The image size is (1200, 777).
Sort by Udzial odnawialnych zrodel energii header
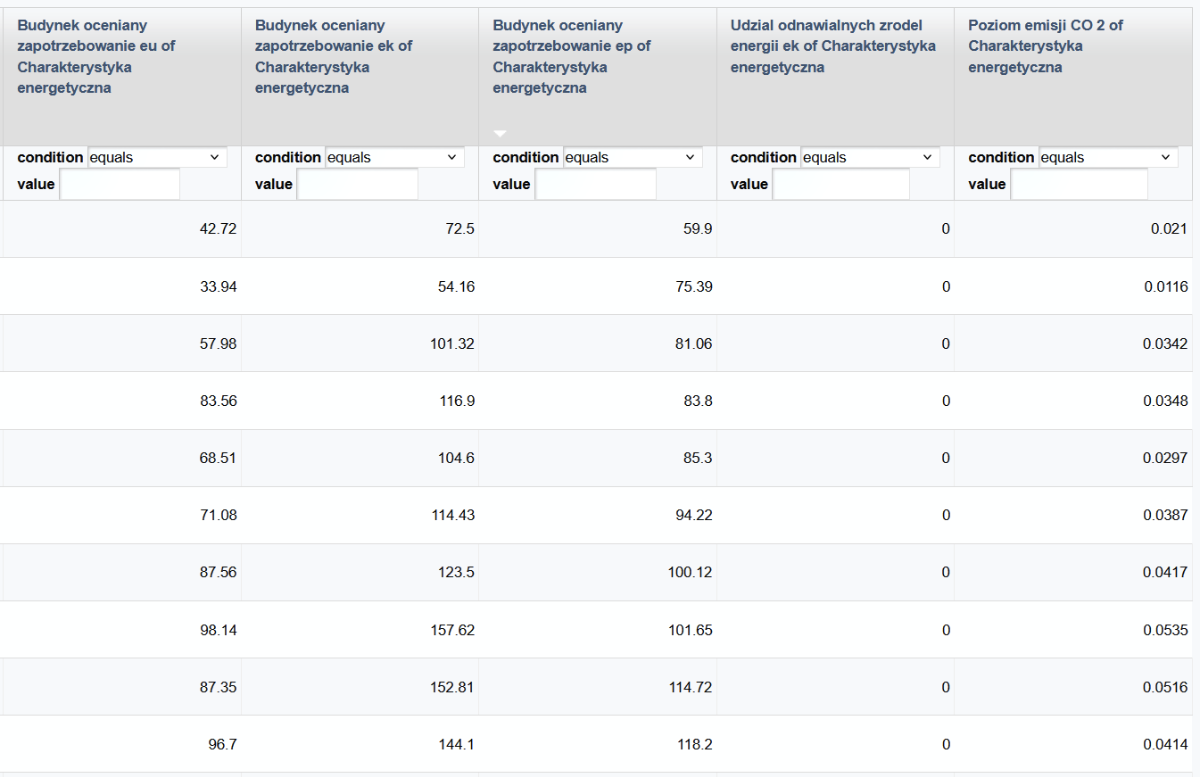point(833,47)
